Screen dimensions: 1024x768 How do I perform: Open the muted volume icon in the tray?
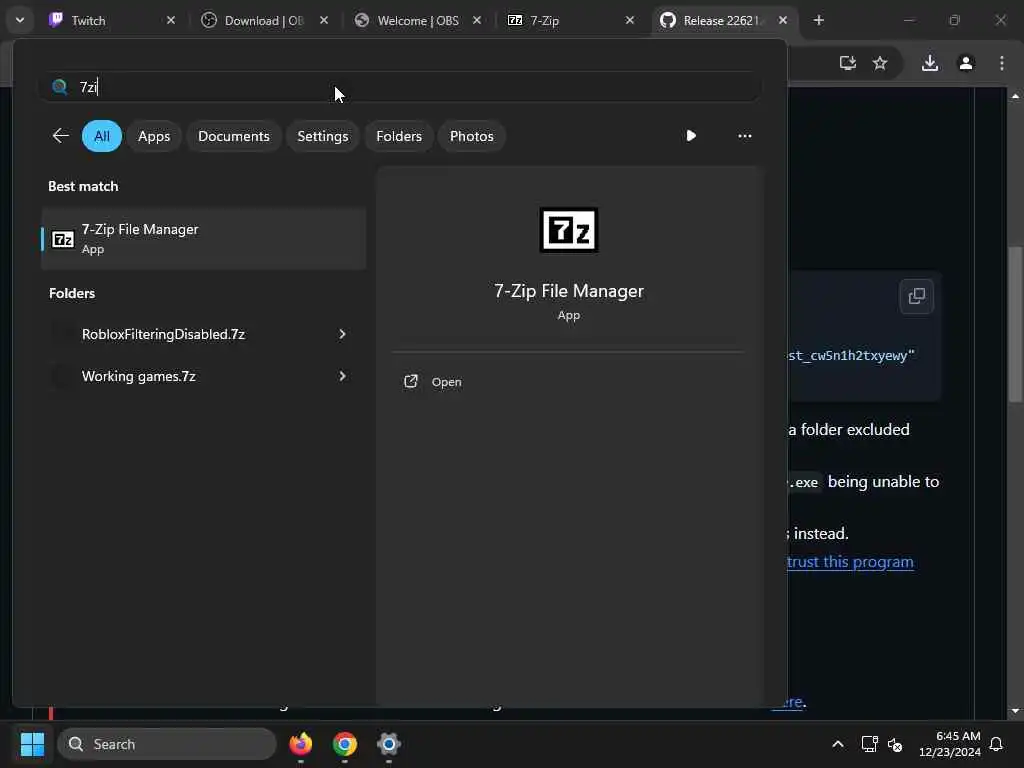895,744
